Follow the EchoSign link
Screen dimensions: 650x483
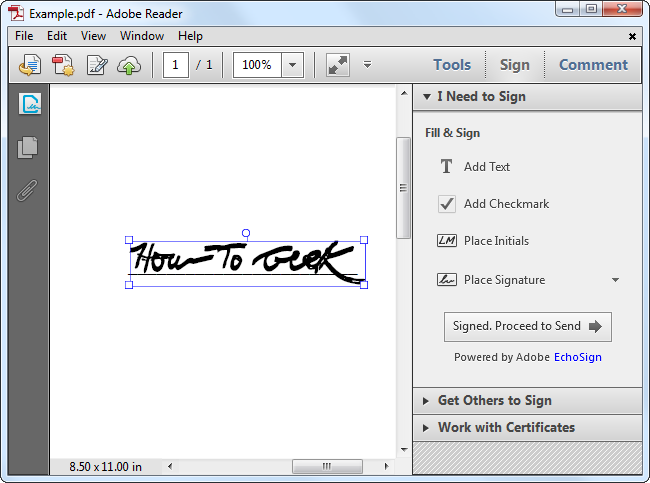tap(578, 357)
